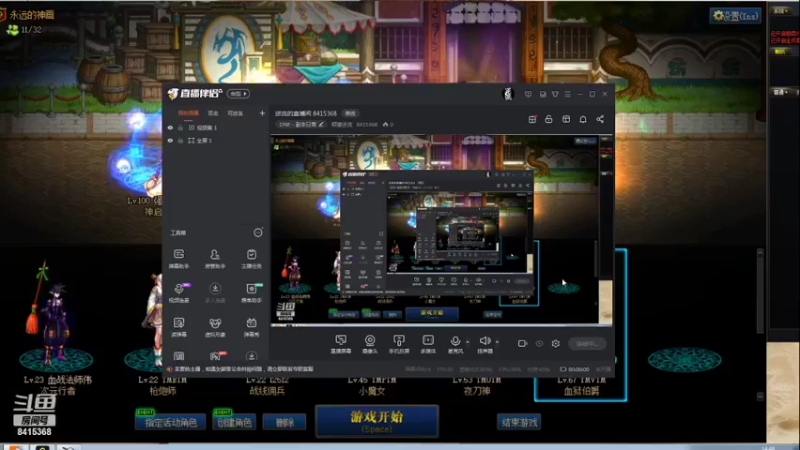
Task: Click 指定活动角色 button in the game
Action: [170, 422]
